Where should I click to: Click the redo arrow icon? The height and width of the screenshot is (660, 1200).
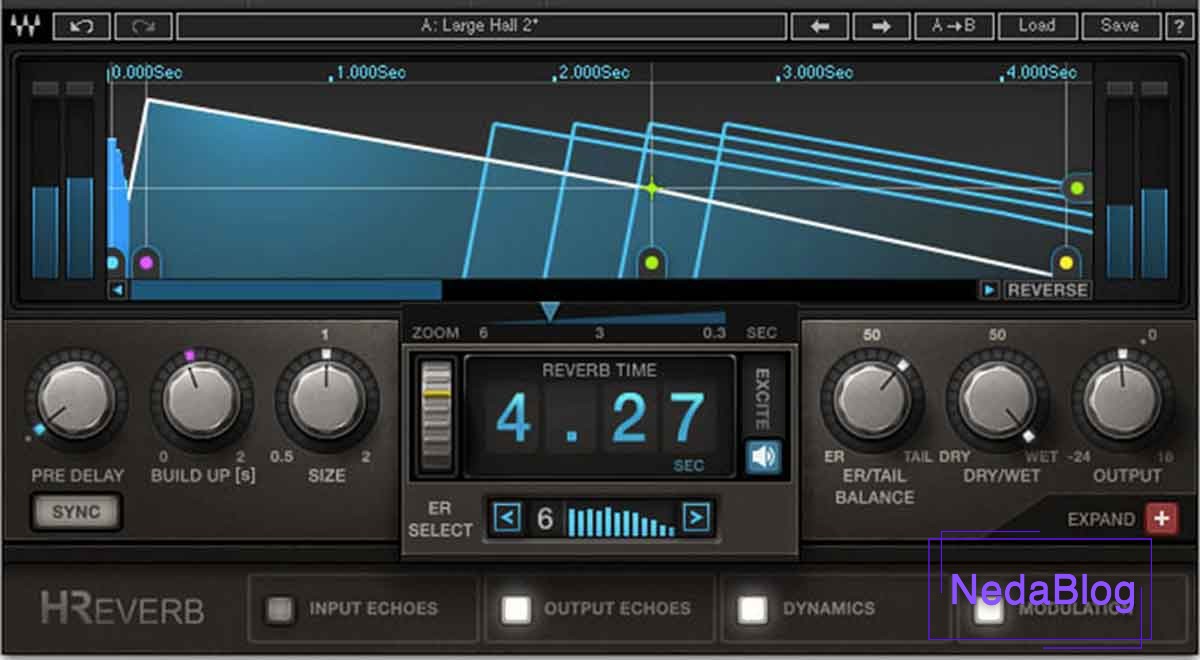pos(142,26)
